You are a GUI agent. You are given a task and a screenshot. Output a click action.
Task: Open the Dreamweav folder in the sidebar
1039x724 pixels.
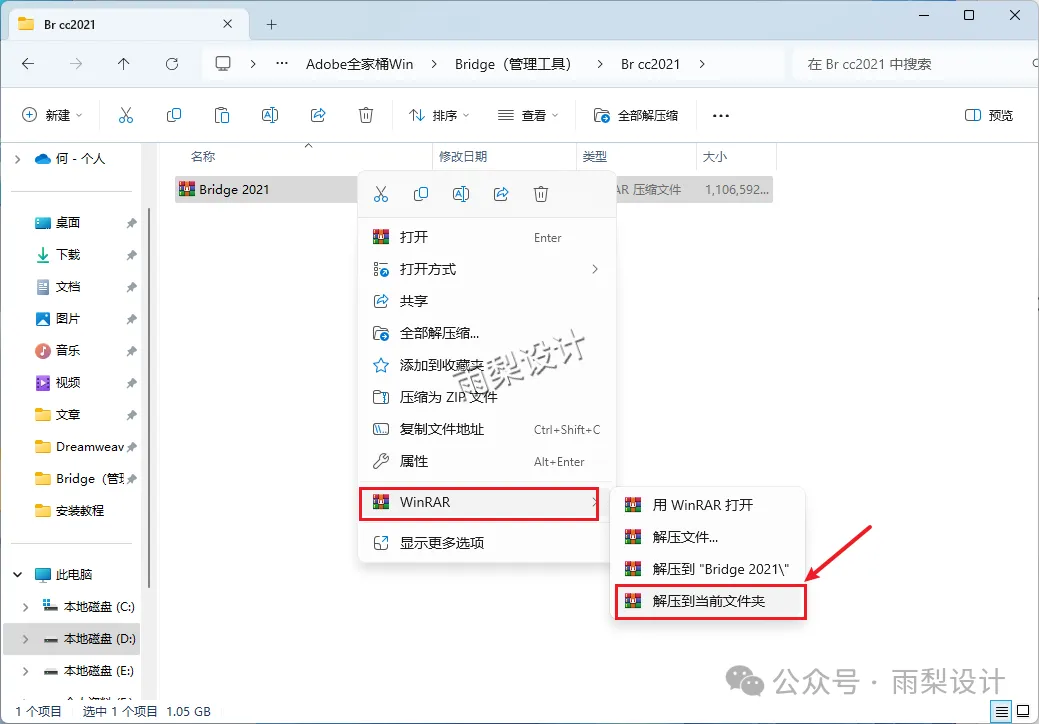89,446
